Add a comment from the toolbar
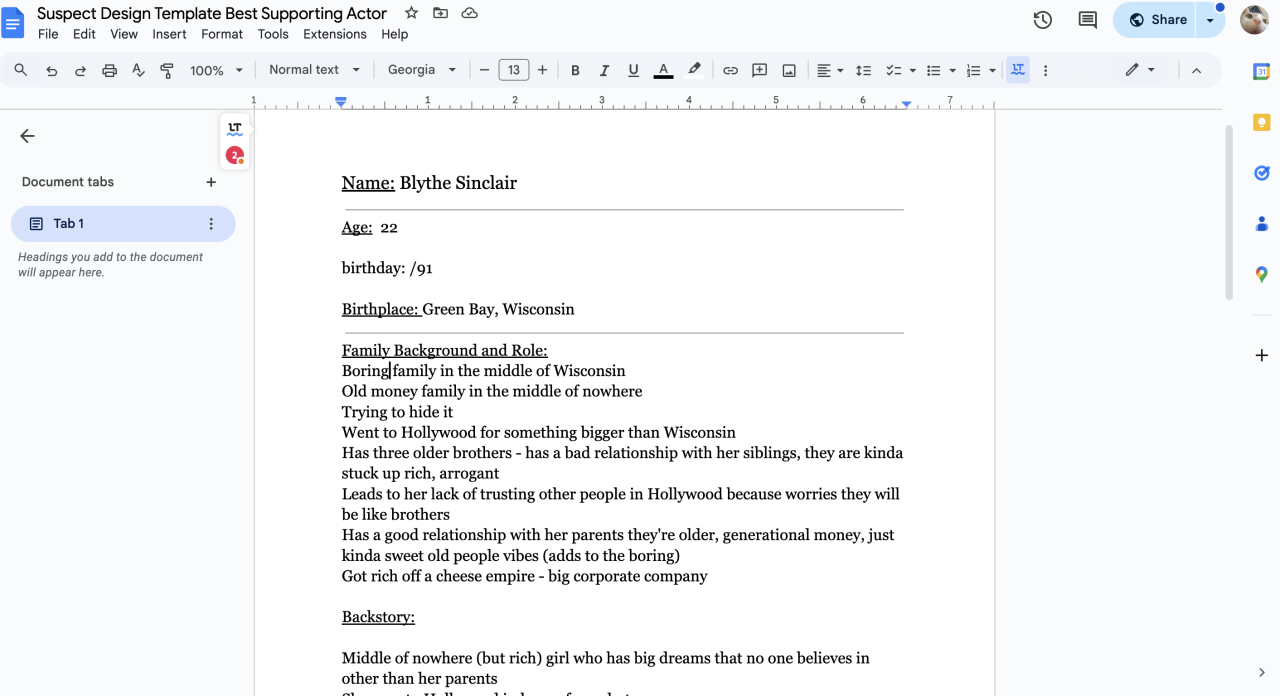This screenshot has height=696, width=1280. pos(760,70)
